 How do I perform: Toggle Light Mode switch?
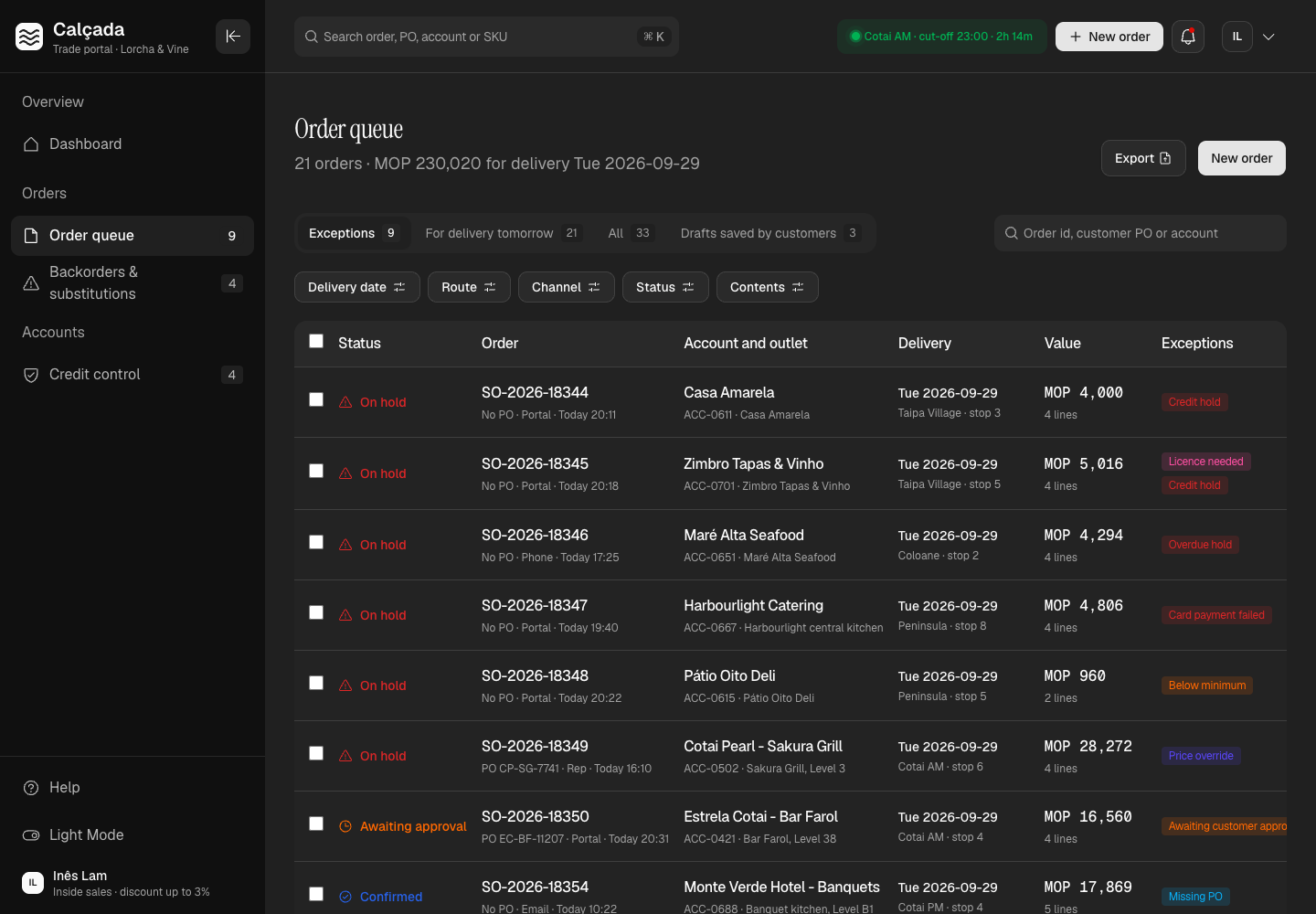31,835
